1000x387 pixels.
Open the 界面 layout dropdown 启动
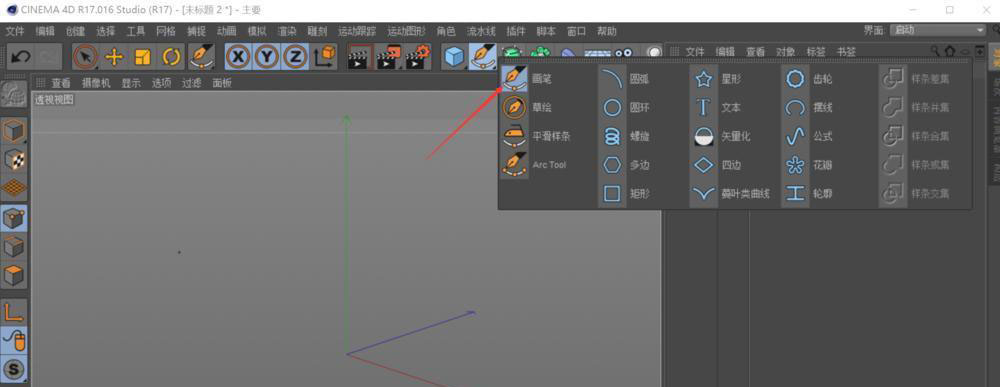point(938,30)
